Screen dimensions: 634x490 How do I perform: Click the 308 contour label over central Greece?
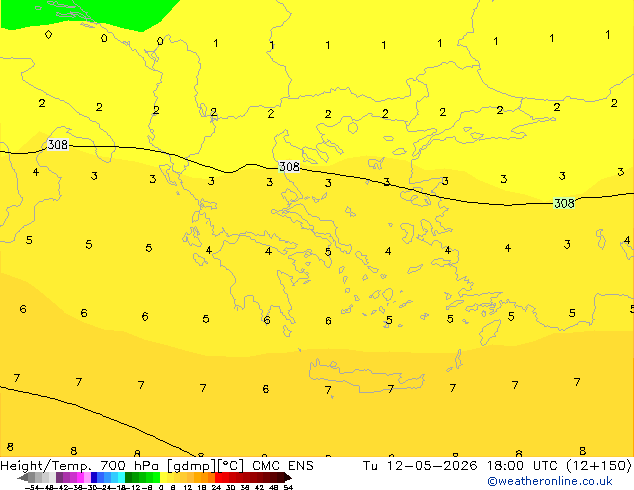(289, 166)
